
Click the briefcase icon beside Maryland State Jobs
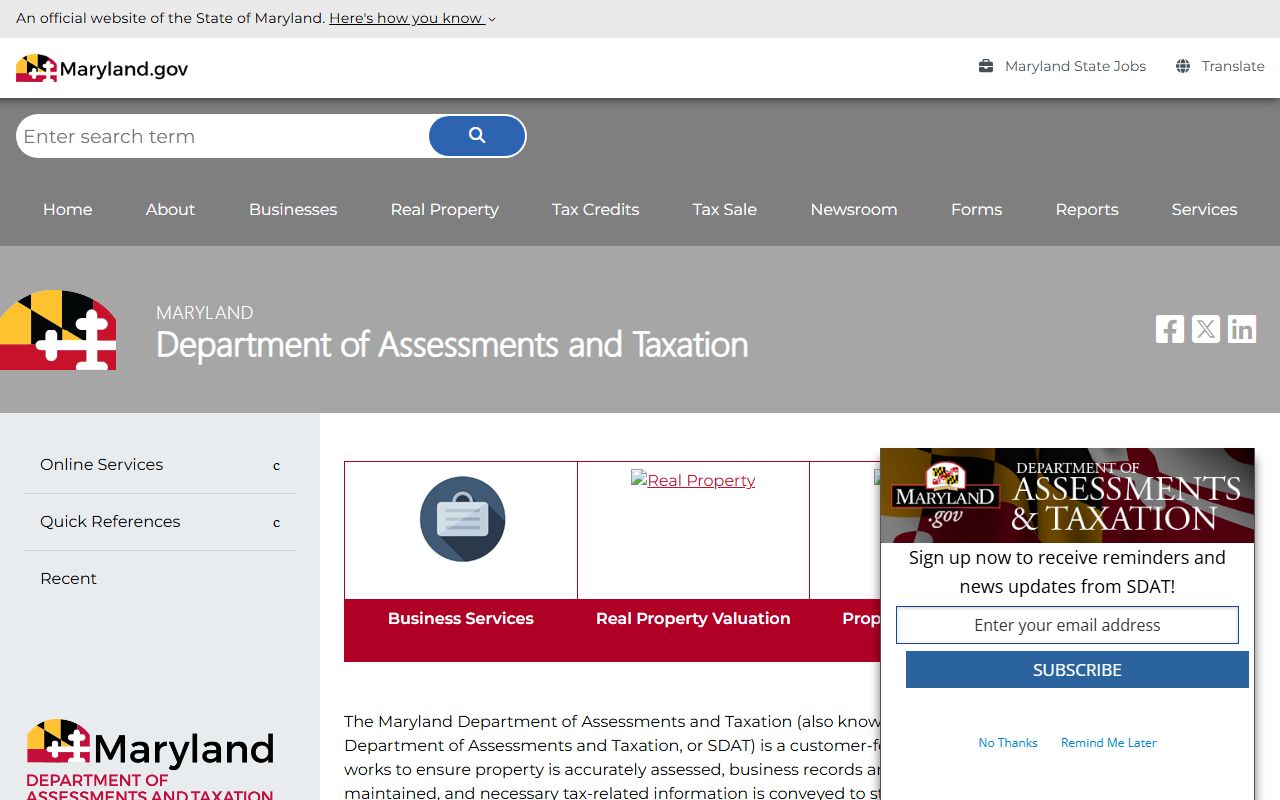pyautogui.click(x=986, y=66)
